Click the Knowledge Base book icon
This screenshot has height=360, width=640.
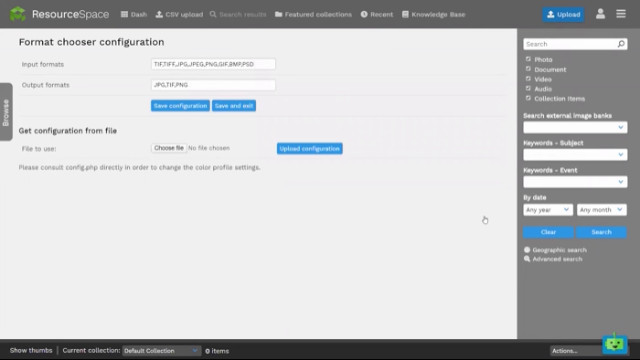pyautogui.click(x=405, y=14)
